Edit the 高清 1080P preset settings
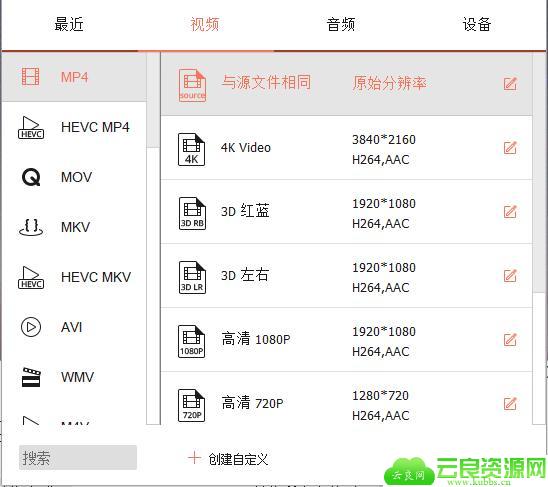This screenshot has height=487, width=548. [510, 339]
